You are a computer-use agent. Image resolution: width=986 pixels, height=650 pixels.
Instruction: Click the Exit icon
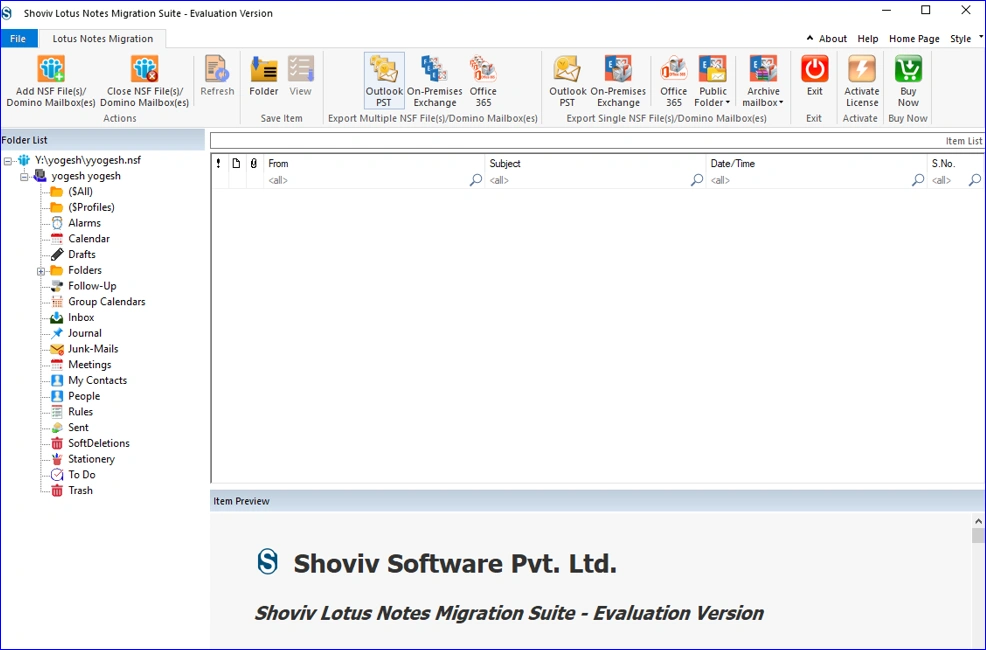point(814,78)
